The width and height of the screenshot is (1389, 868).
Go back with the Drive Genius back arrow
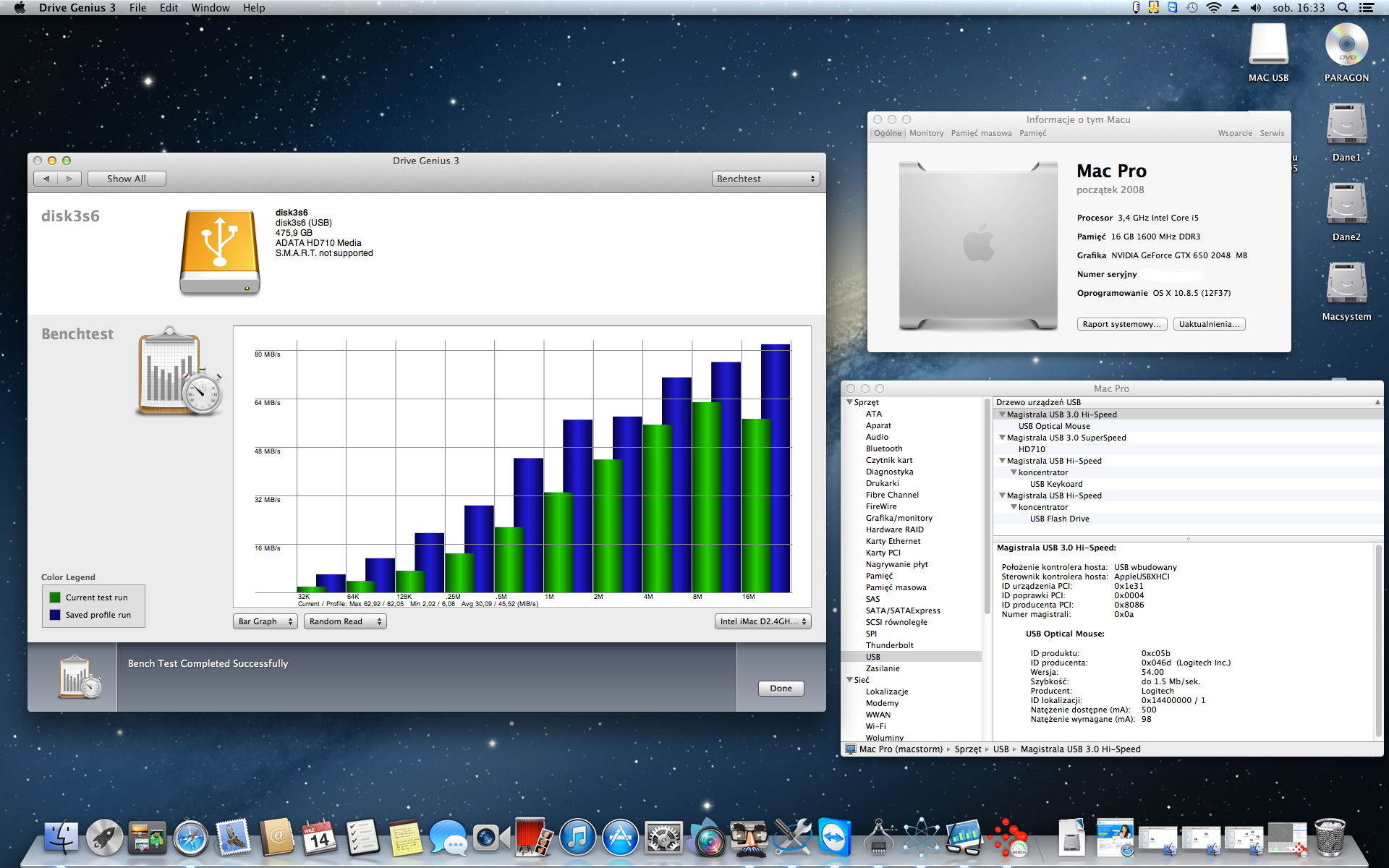pos(46,179)
